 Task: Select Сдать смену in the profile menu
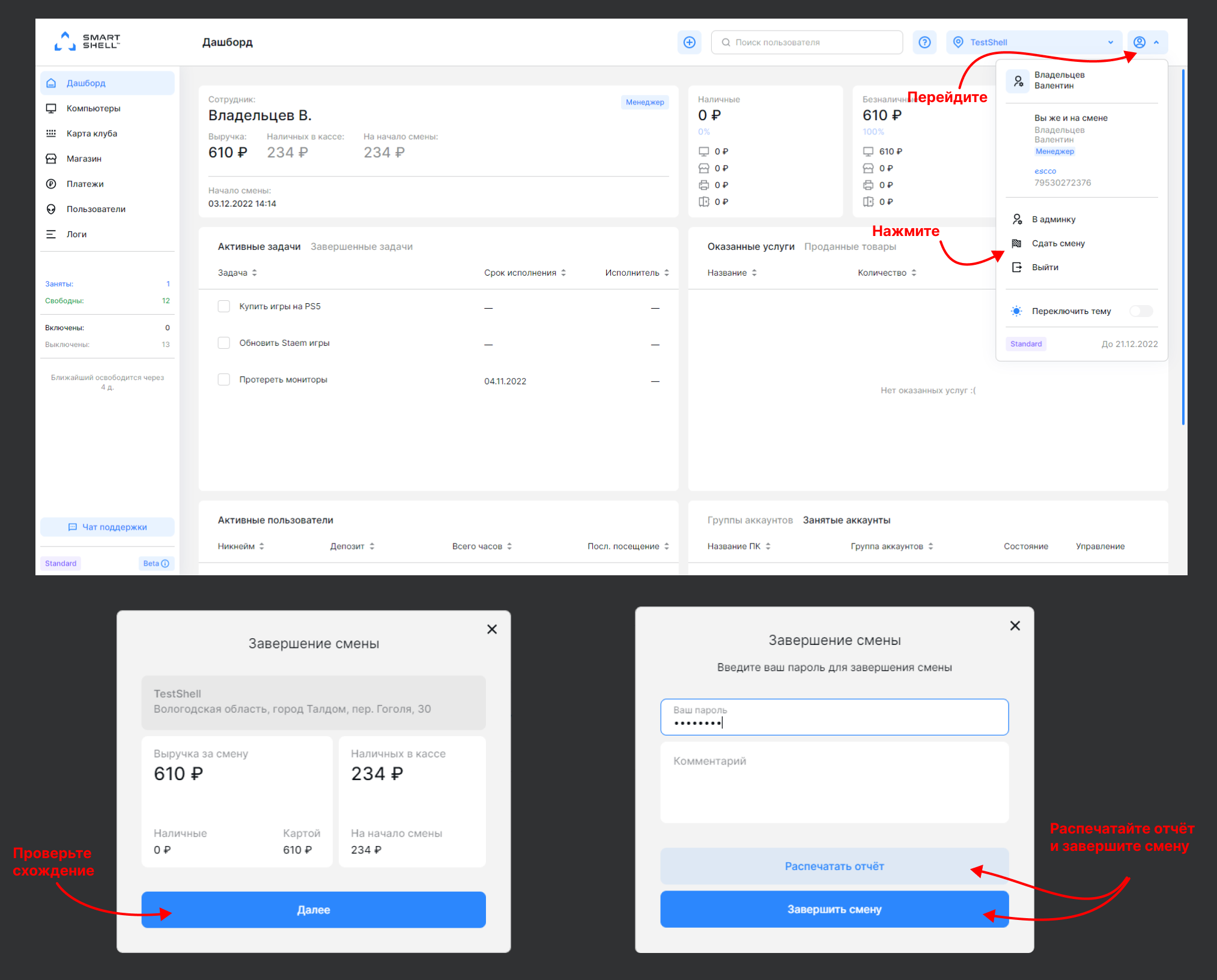coord(1058,243)
